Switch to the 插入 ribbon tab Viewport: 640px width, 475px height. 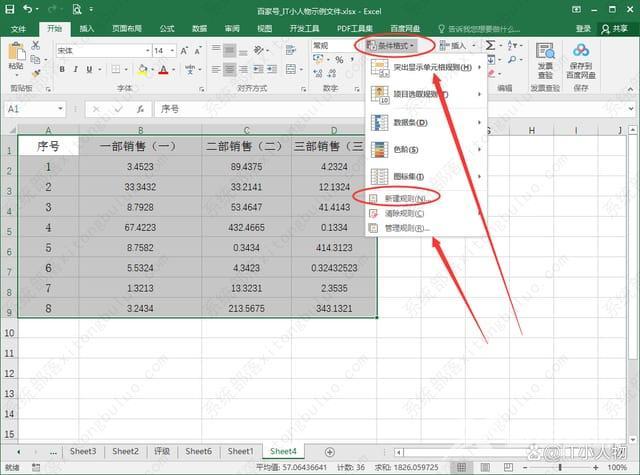point(87,29)
